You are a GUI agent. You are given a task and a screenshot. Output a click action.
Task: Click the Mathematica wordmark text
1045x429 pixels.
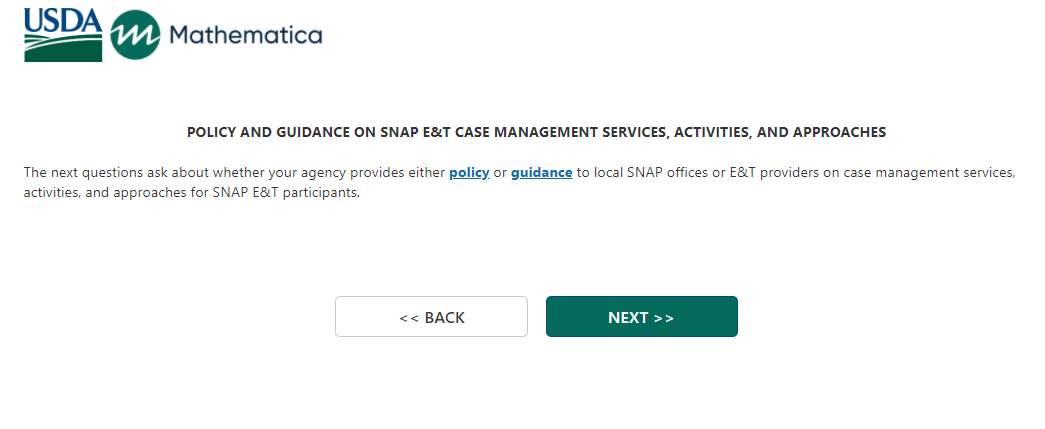click(x=245, y=36)
